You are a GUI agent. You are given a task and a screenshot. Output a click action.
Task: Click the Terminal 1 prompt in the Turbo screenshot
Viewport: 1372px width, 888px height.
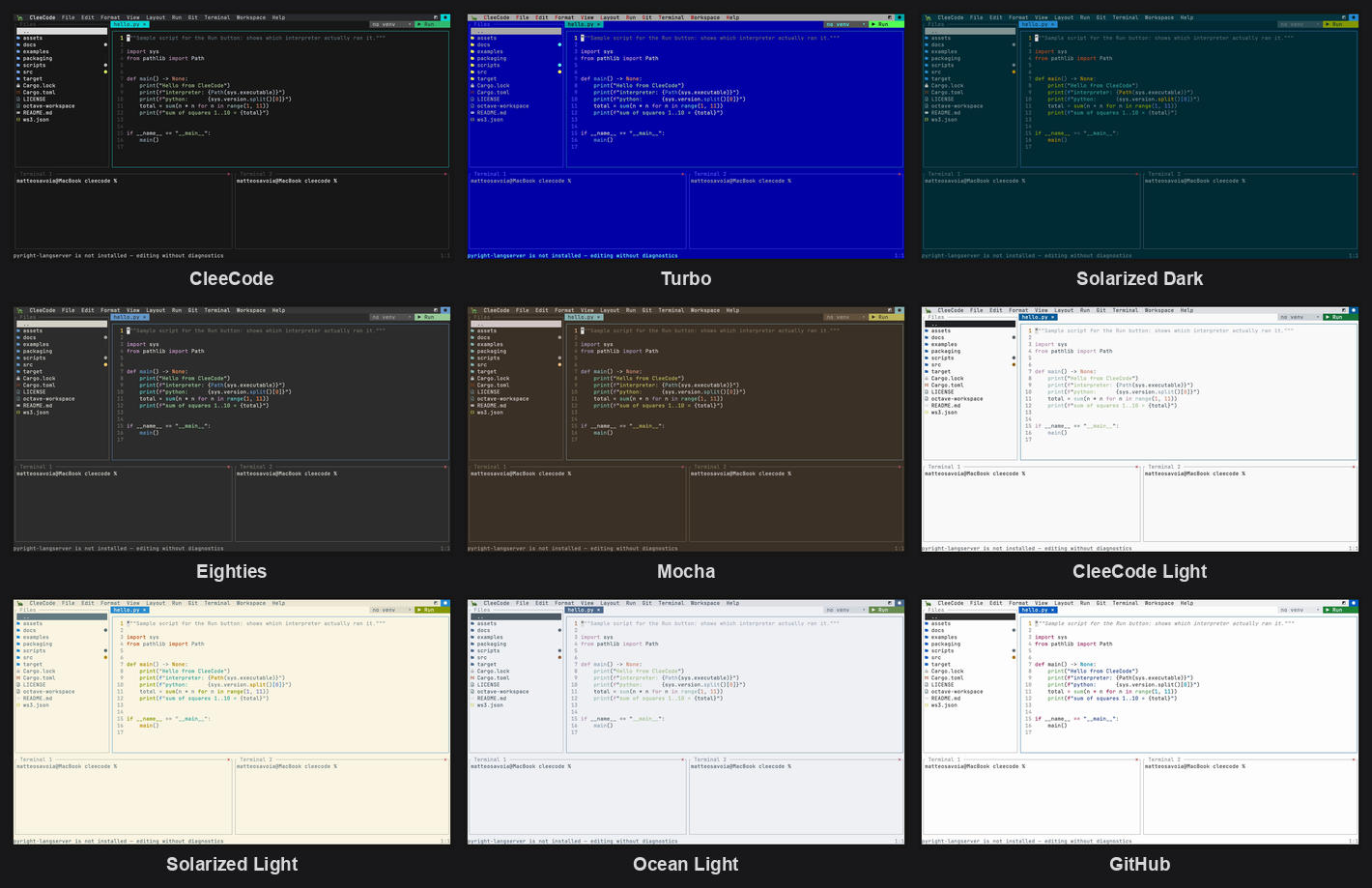pyautogui.click(x=521, y=181)
